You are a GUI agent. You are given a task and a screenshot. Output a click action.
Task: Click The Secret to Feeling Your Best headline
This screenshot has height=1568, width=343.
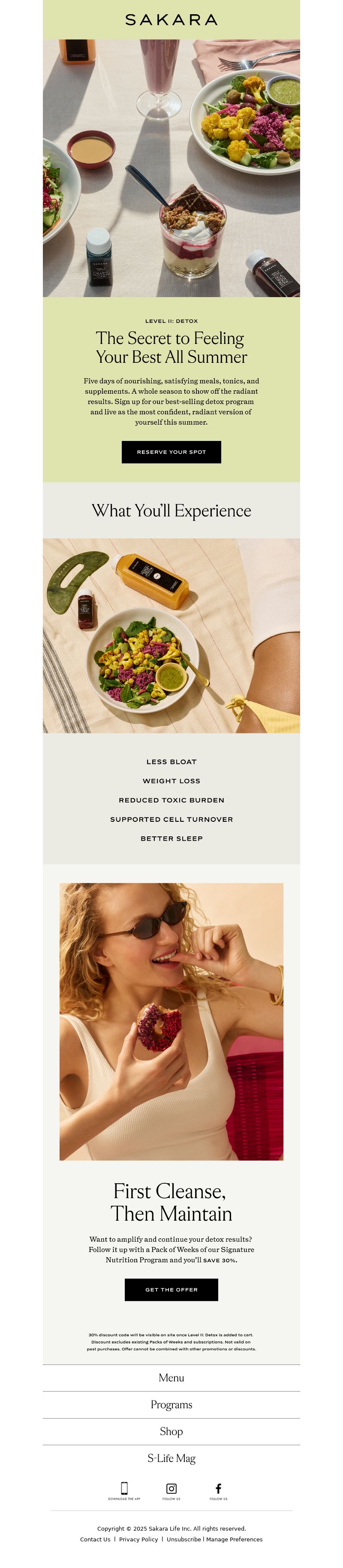click(171, 347)
